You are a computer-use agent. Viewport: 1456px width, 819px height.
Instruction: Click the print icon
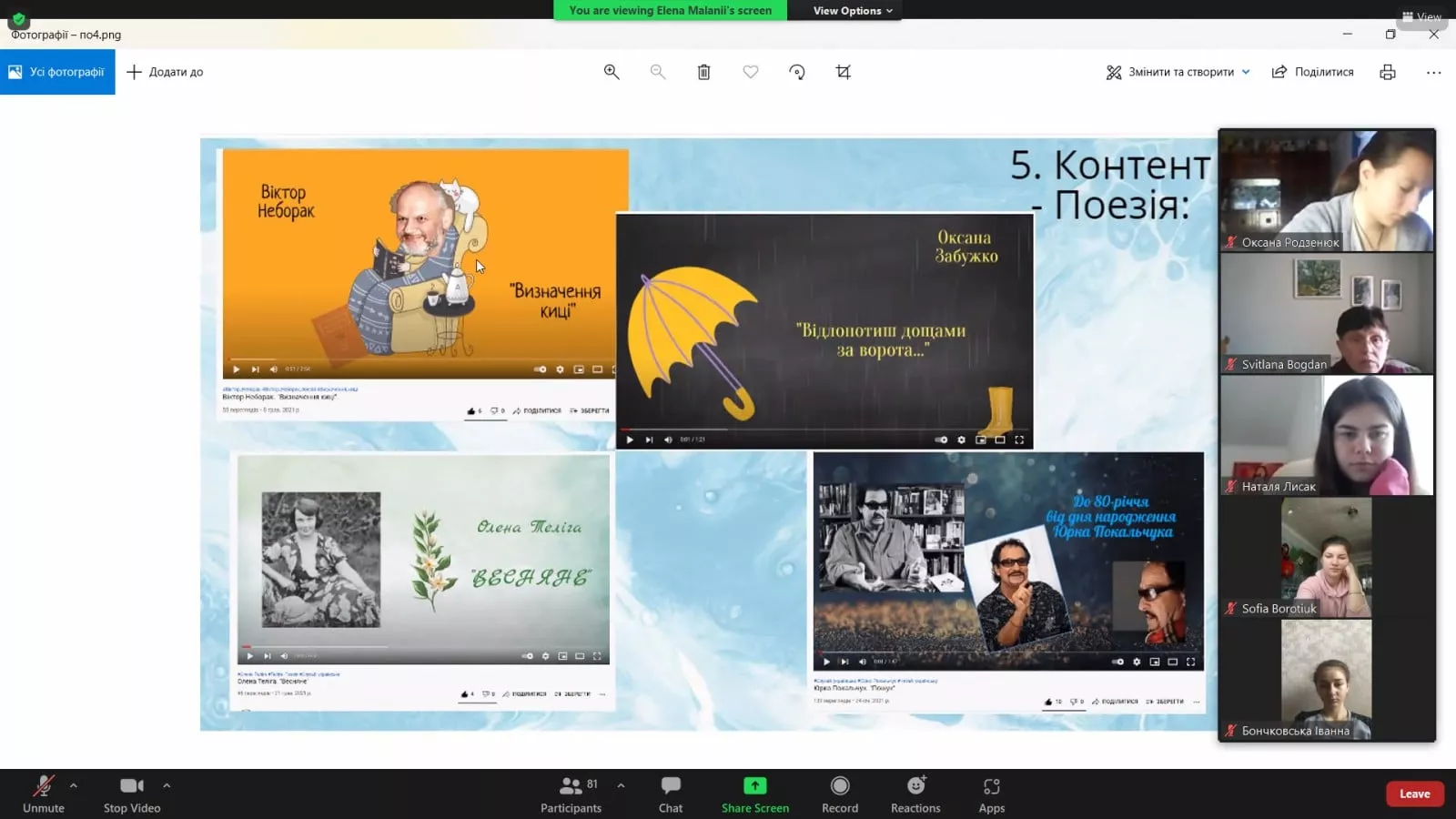(x=1388, y=72)
